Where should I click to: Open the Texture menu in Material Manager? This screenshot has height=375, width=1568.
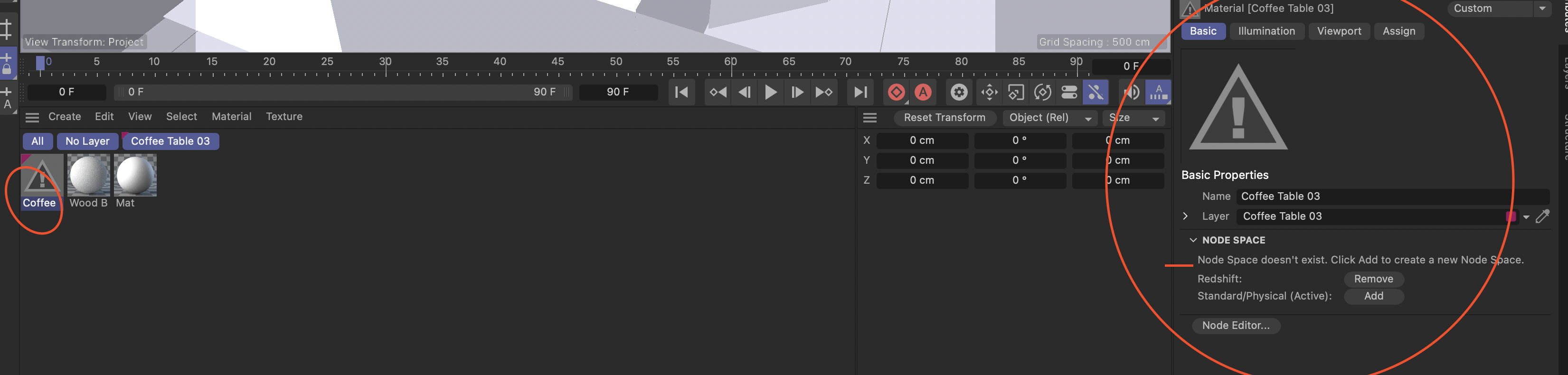point(283,117)
